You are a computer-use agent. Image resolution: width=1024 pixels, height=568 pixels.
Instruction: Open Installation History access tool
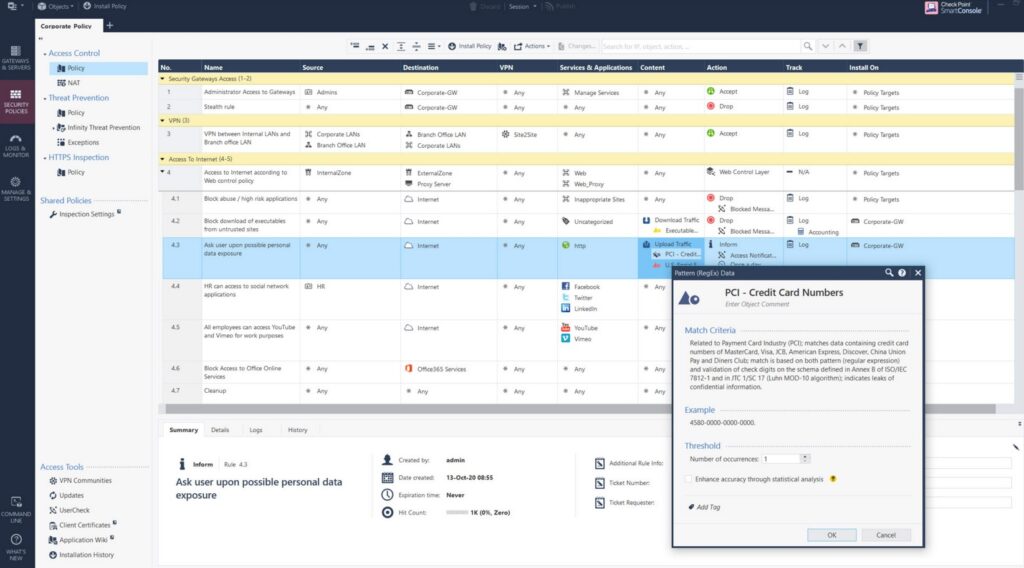pos(81,555)
